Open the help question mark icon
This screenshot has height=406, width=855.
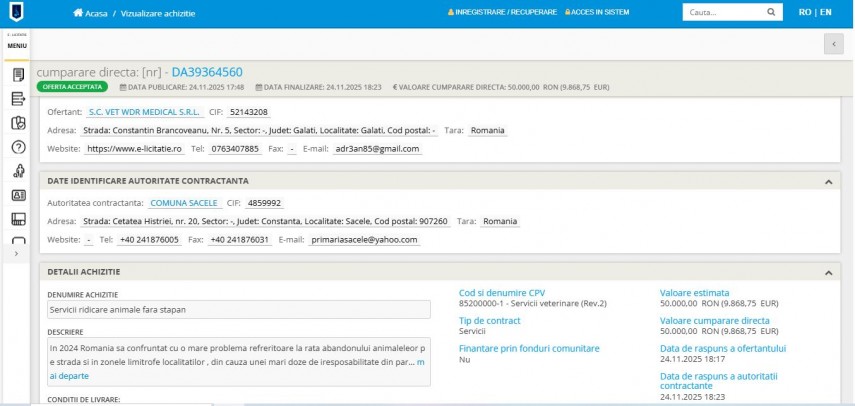point(17,147)
